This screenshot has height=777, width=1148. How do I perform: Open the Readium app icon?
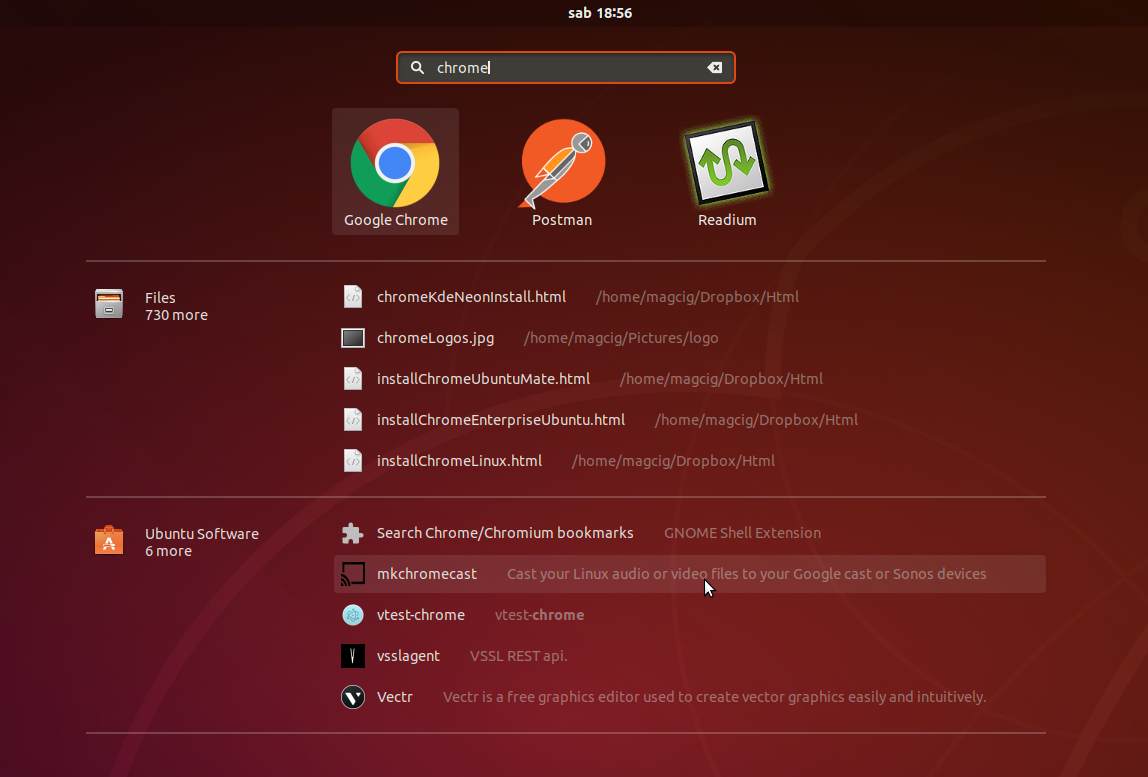(x=726, y=163)
